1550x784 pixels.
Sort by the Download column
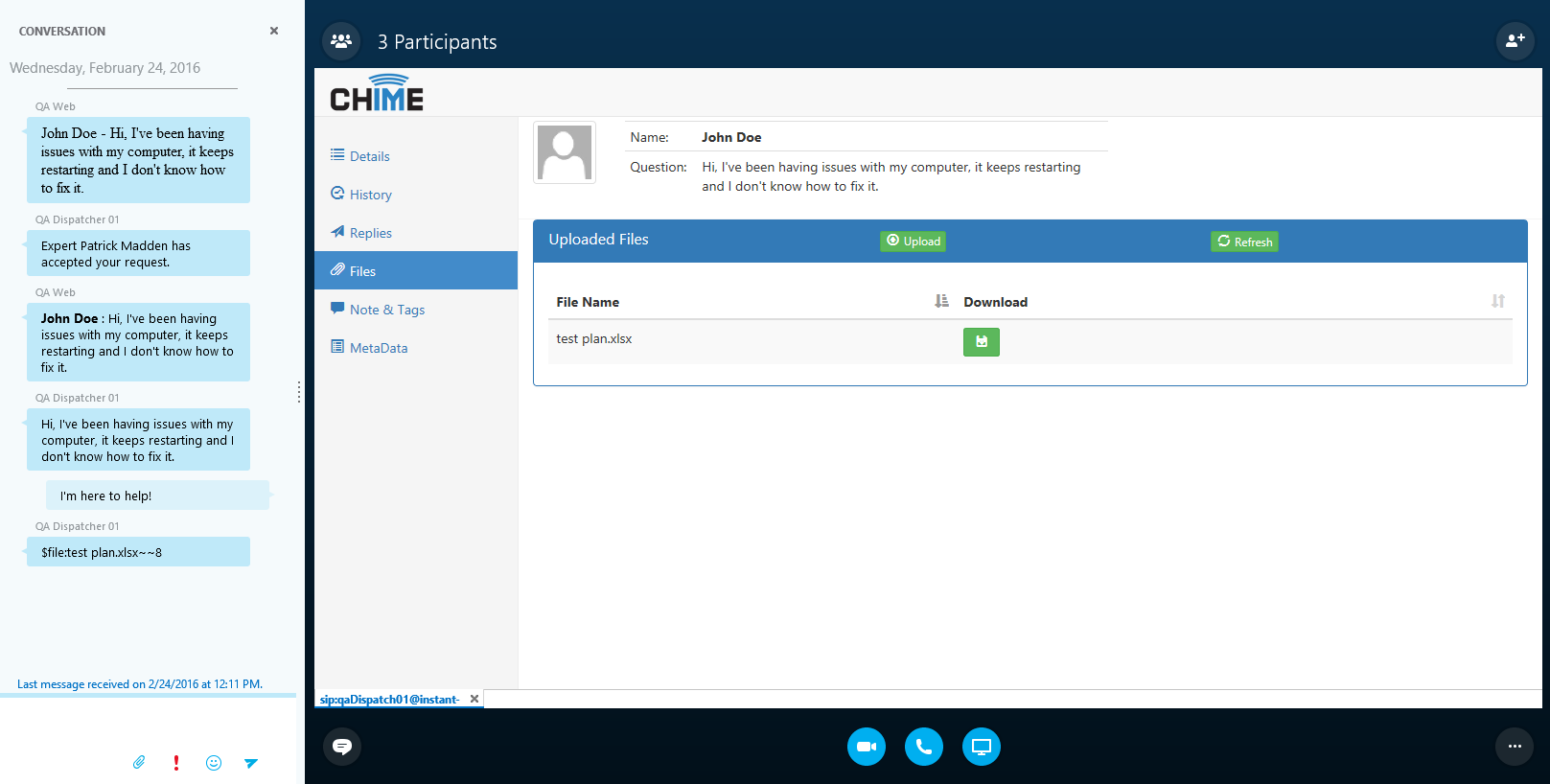pyautogui.click(x=1497, y=301)
